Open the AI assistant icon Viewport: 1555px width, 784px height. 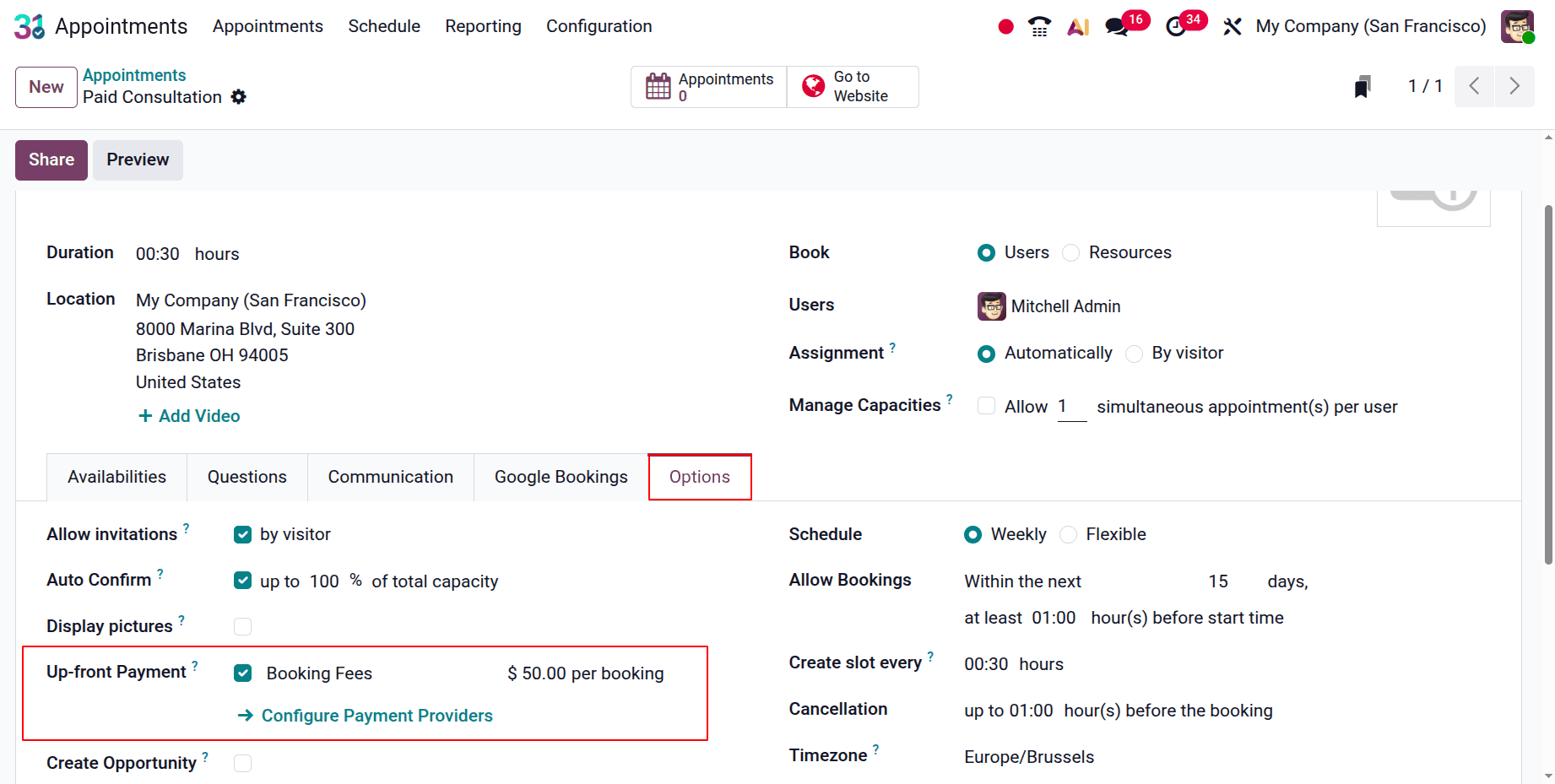pos(1078,27)
